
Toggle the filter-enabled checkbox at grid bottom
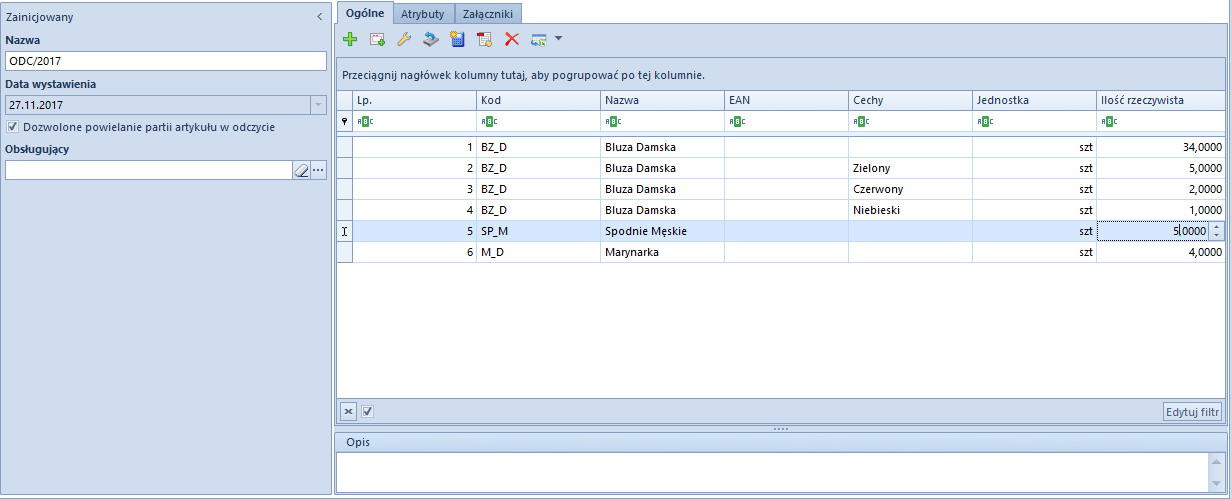tap(367, 411)
